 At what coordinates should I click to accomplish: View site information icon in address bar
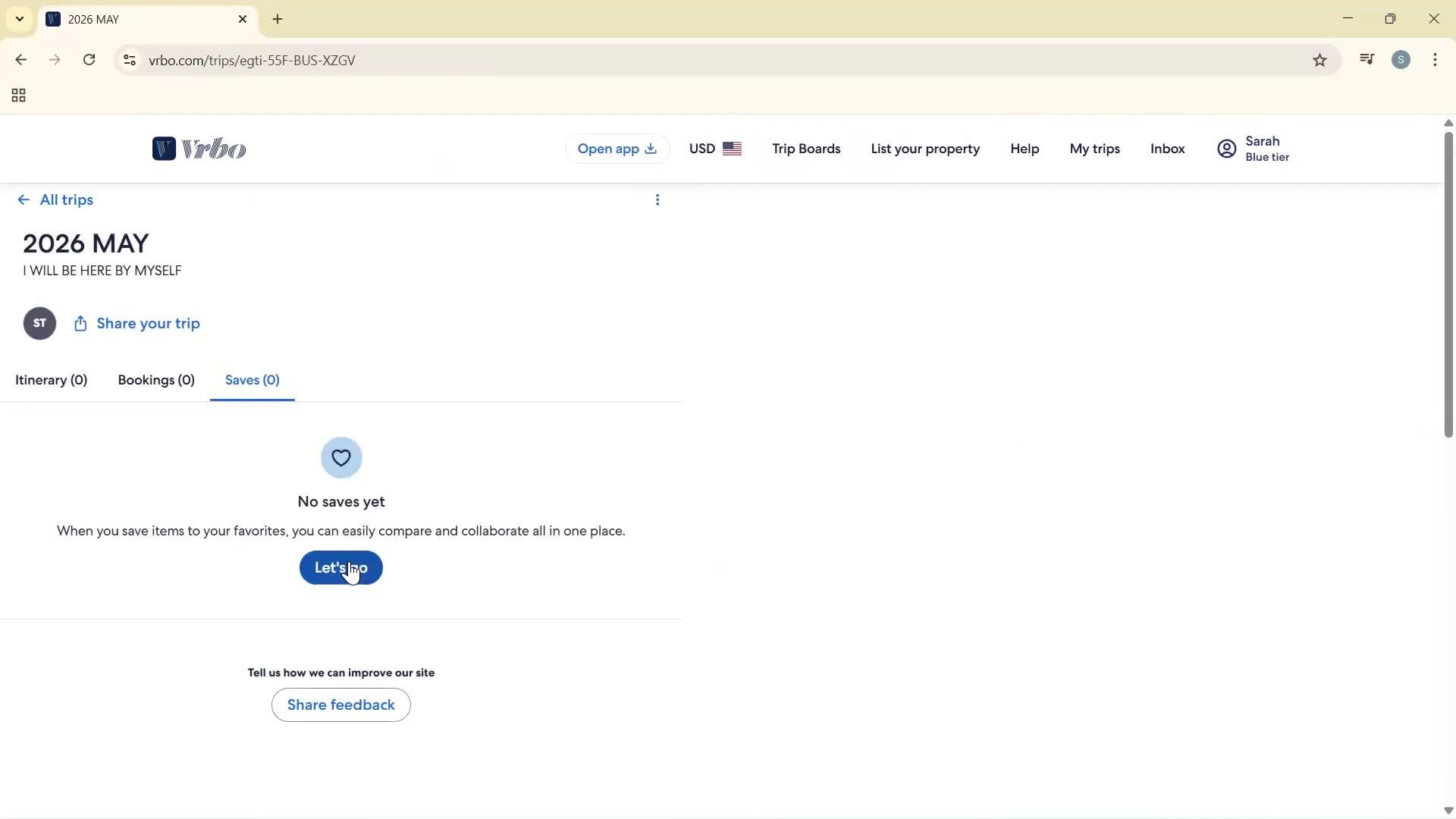[x=130, y=61]
